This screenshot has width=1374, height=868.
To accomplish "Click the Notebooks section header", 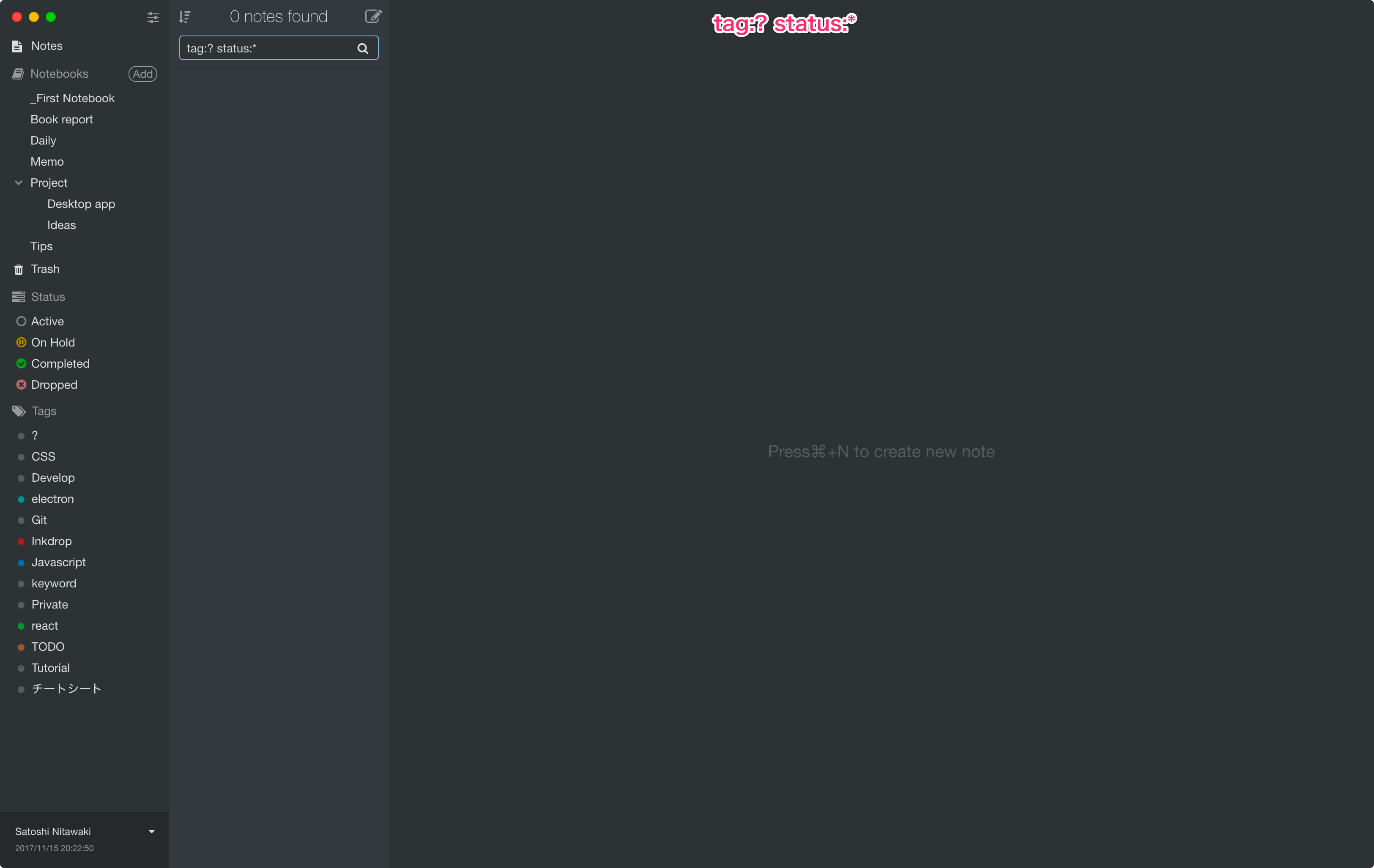I will click(59, 74).
